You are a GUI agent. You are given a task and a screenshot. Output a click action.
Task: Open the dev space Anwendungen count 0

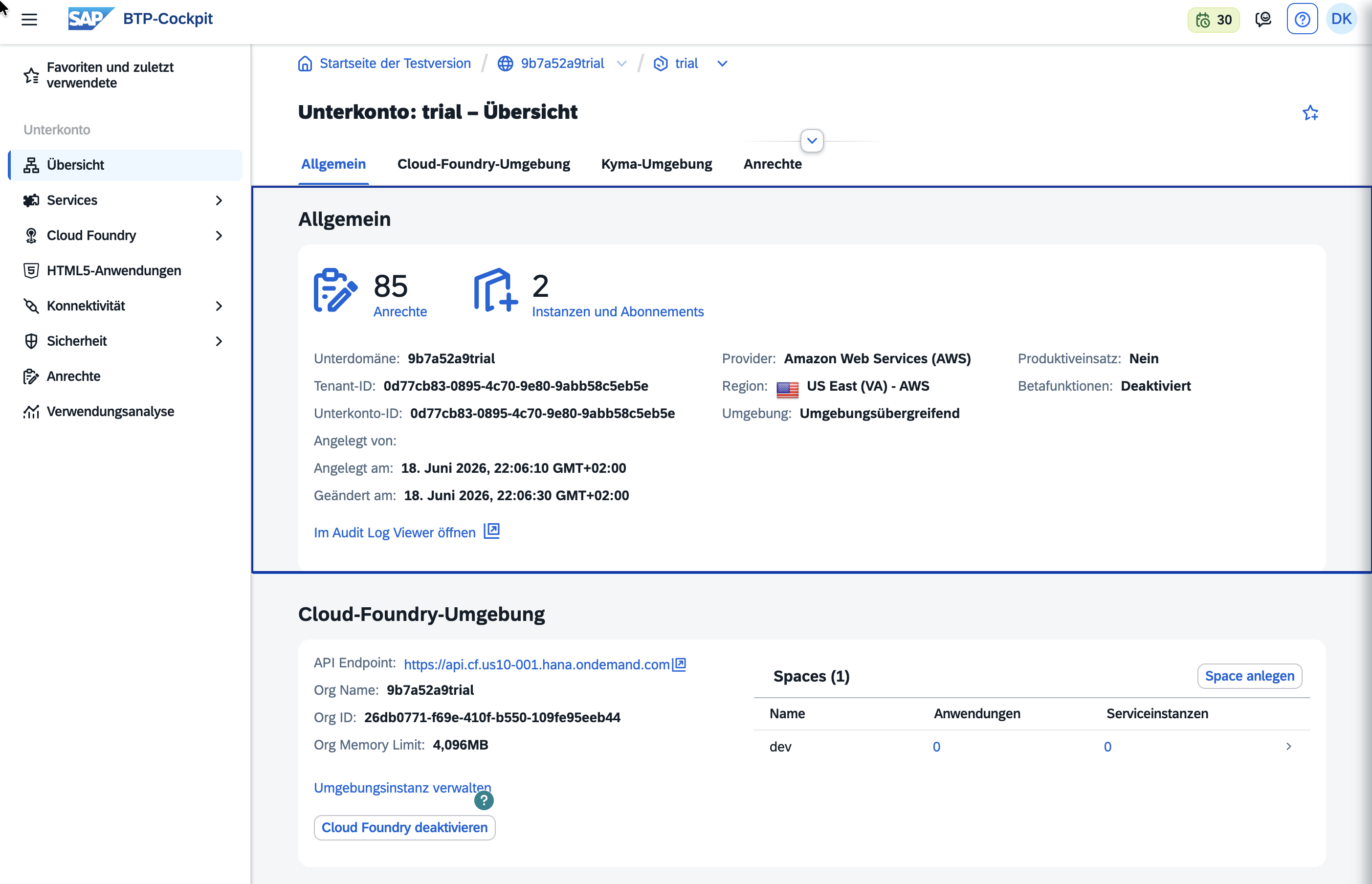coord(936,747)
